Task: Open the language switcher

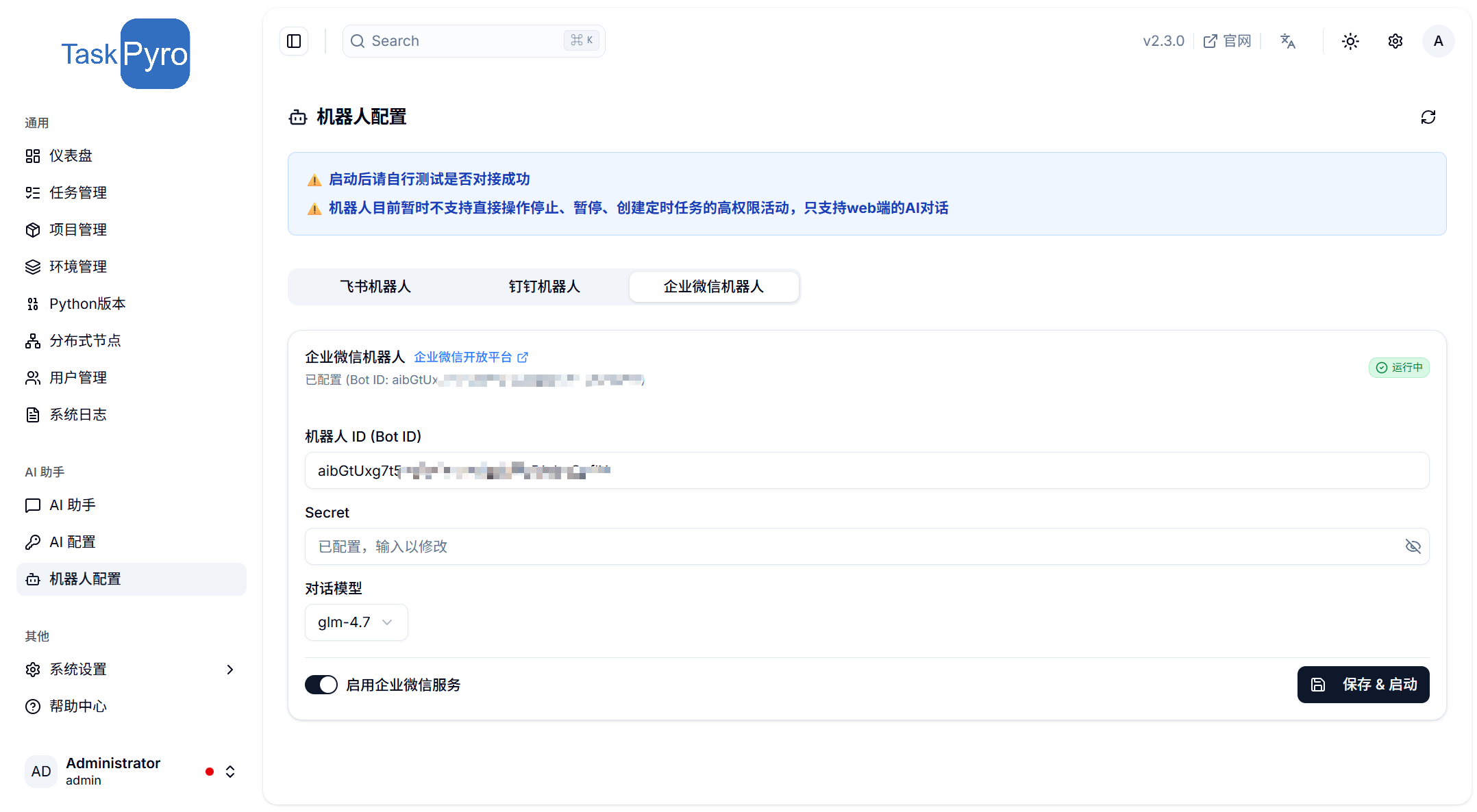Action: tap(1288, 41)
